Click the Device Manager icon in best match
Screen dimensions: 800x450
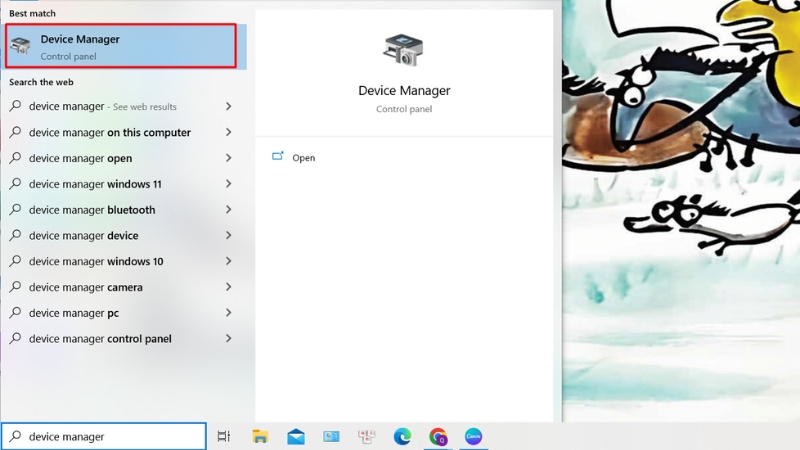tap(20, 46)
